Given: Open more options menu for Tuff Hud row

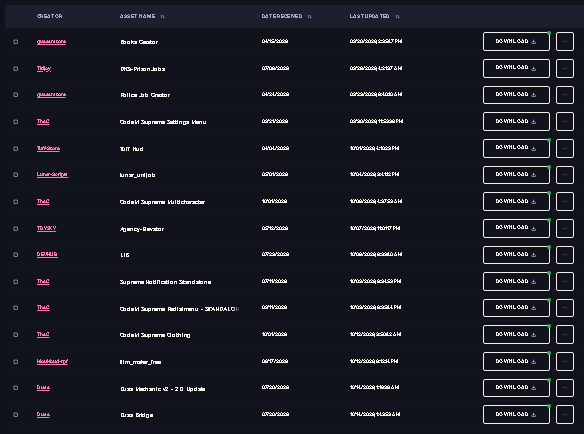Looking at the screenshot, I should (565, 148).
